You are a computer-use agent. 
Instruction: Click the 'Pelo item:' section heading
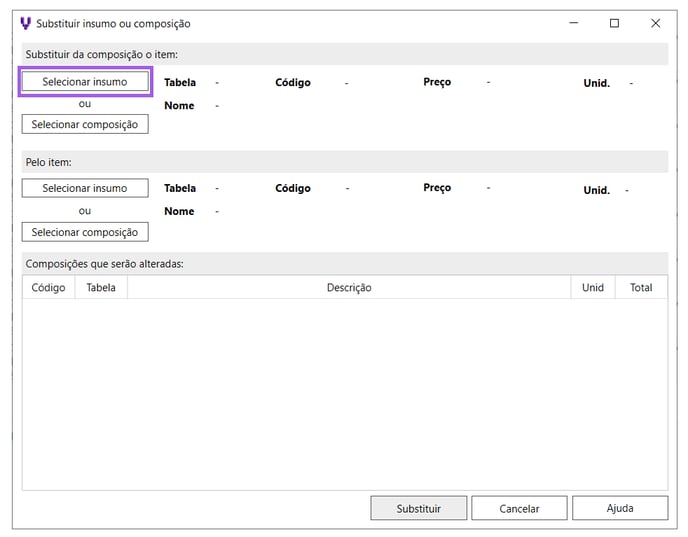click(48, 162)
